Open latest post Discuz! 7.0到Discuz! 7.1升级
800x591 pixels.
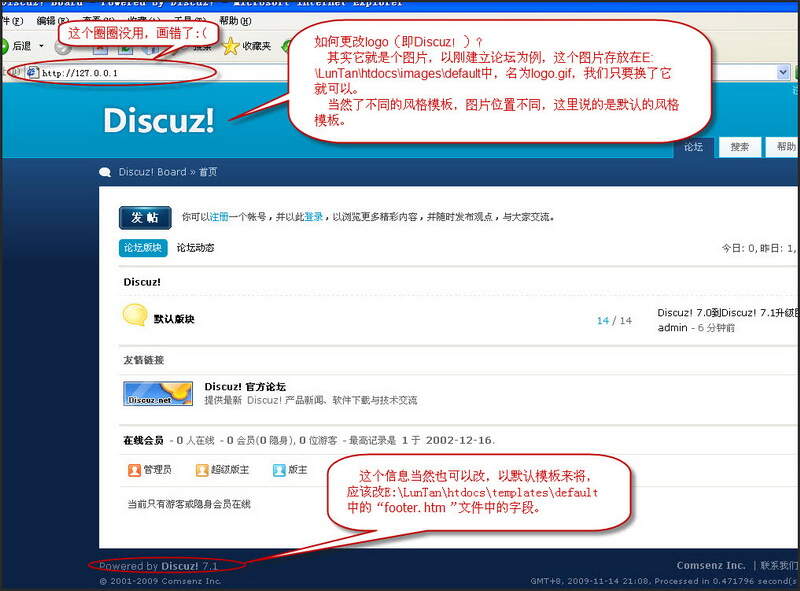point(728,312)
